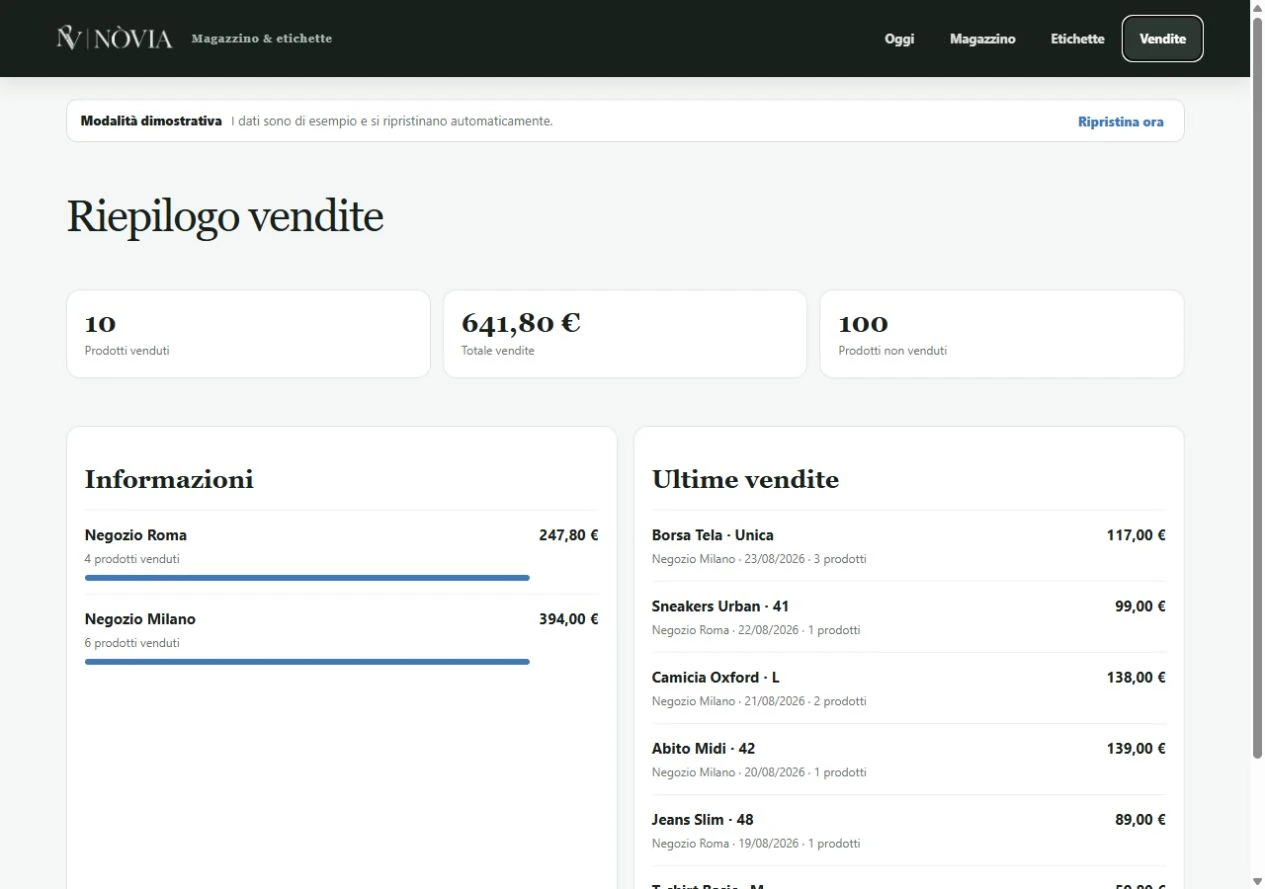The height and width of the screenshot is (889, 1265).
Task: Click the 139,00 € sale amount
Action: click(1136, 748)
